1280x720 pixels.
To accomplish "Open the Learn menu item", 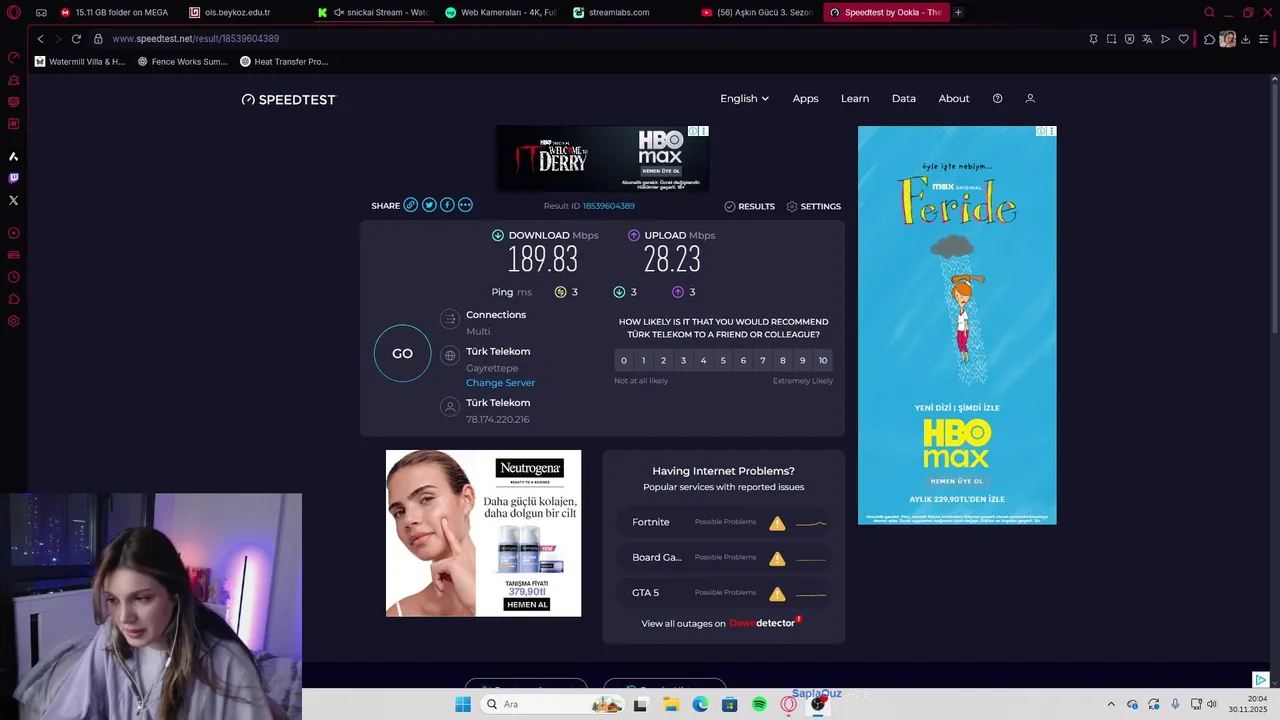I will pos(855,99).
